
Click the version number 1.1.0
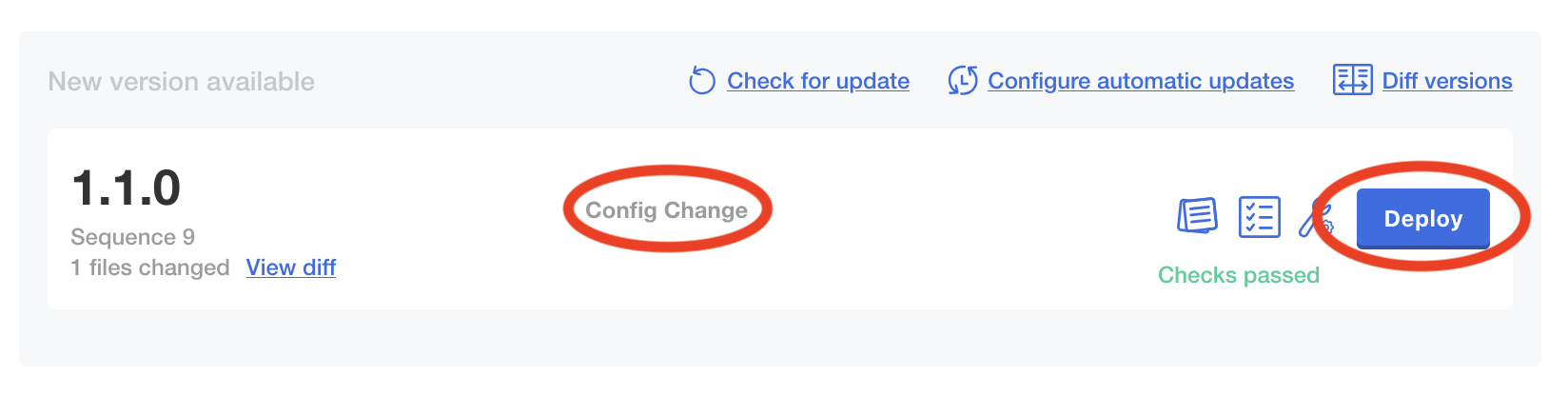(x=126, y=188)
